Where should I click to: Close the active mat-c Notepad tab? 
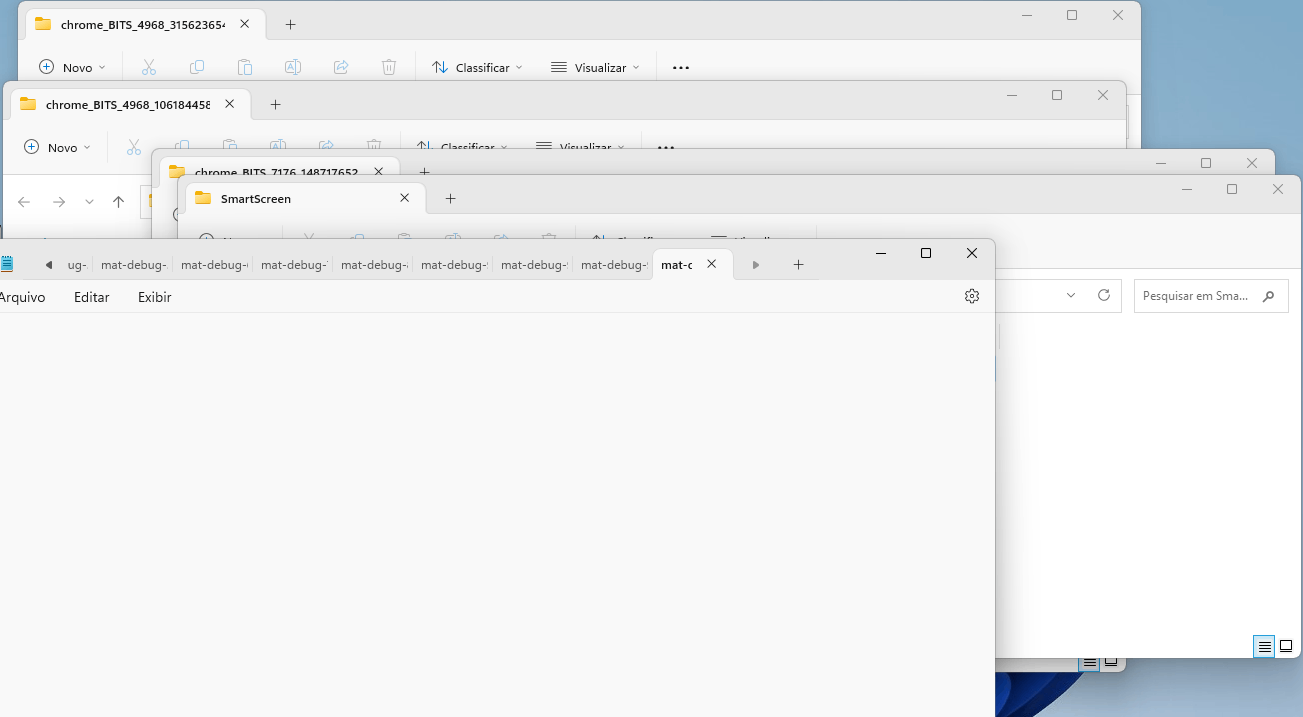(x=712, y=264)
